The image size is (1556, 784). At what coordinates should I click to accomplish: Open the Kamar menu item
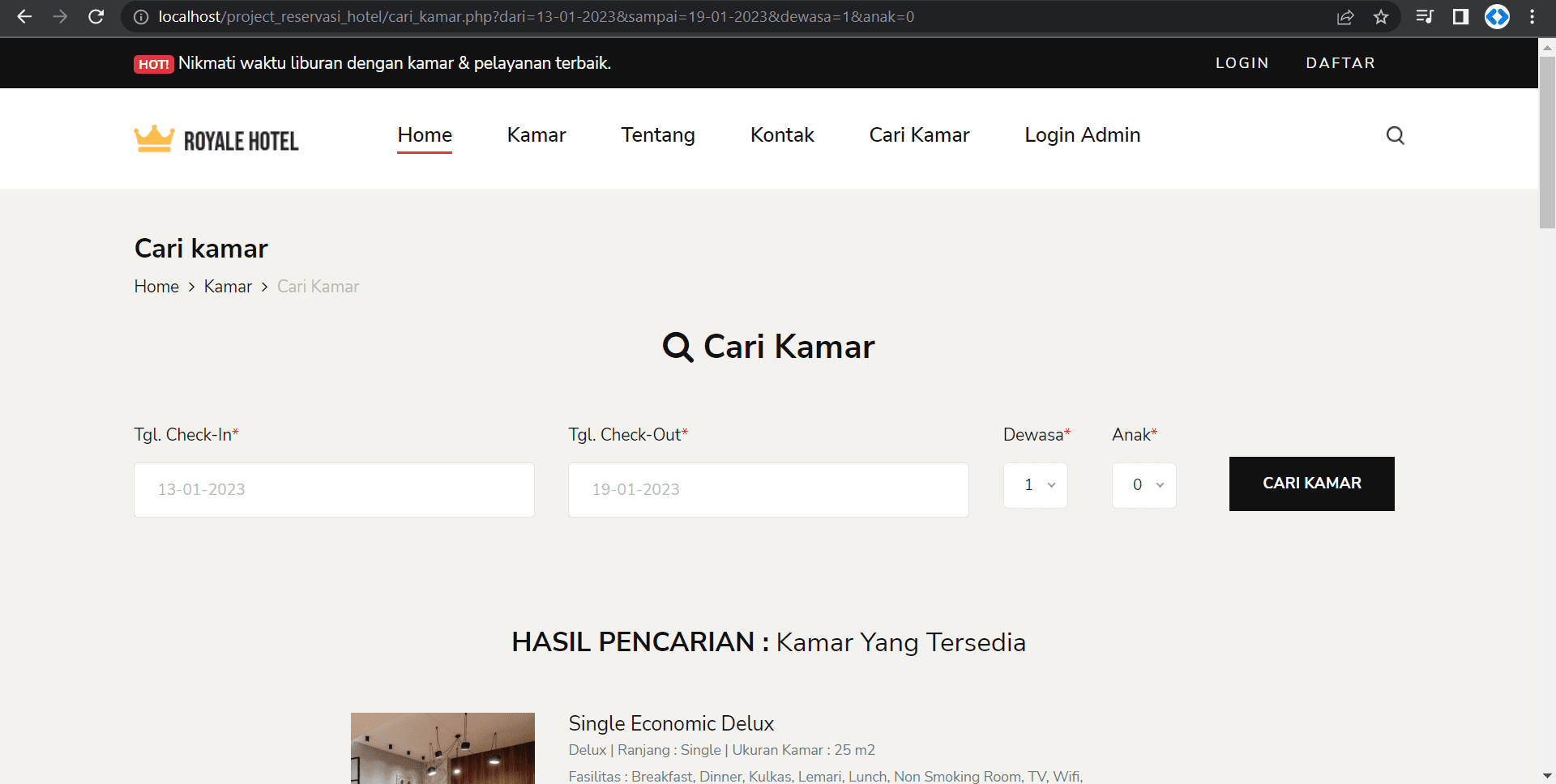pyautogui.click(x=536, y=135)
